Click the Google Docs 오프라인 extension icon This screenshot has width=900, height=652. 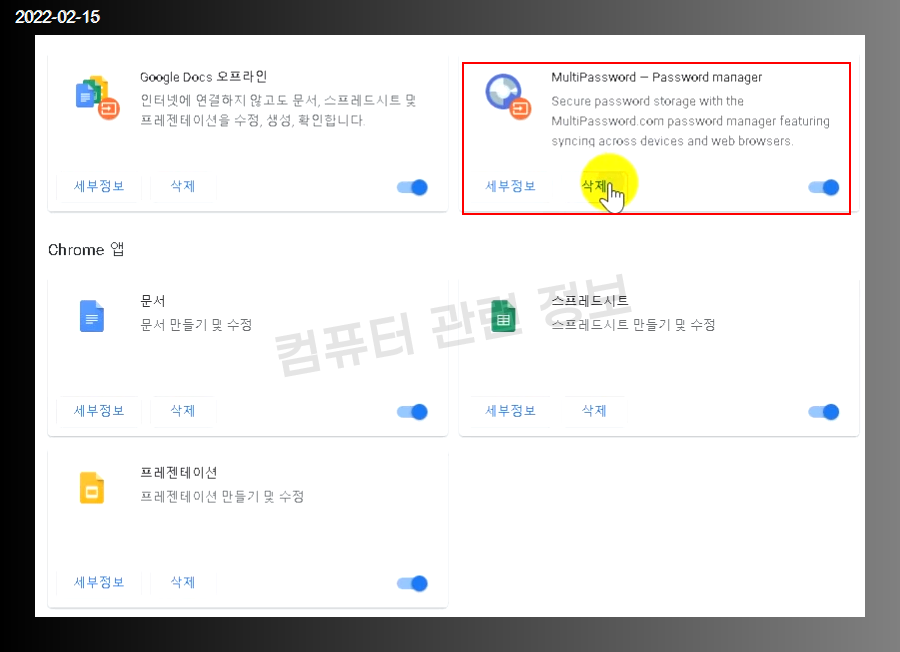tap(97, 97)
